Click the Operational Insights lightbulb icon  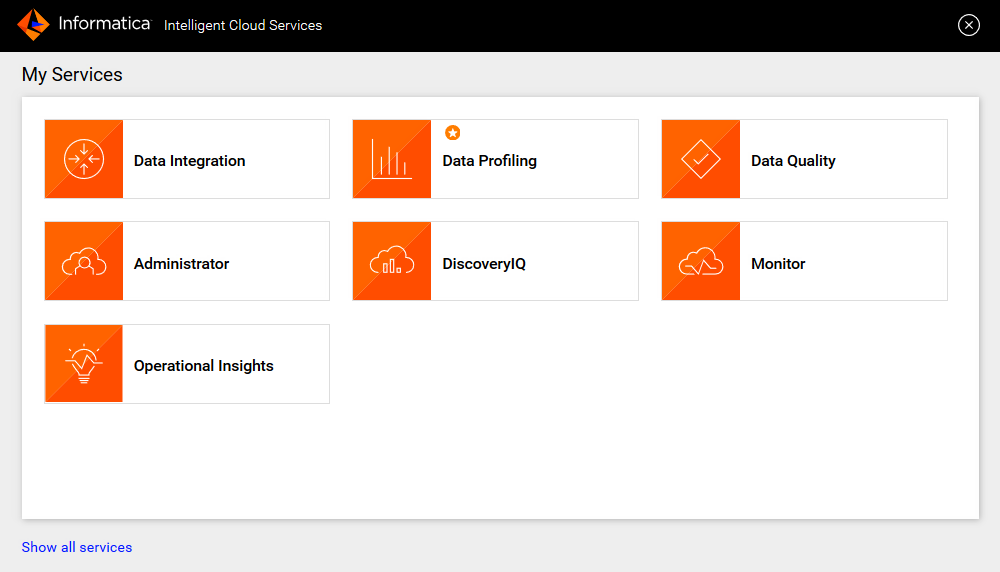coord(84,365)
